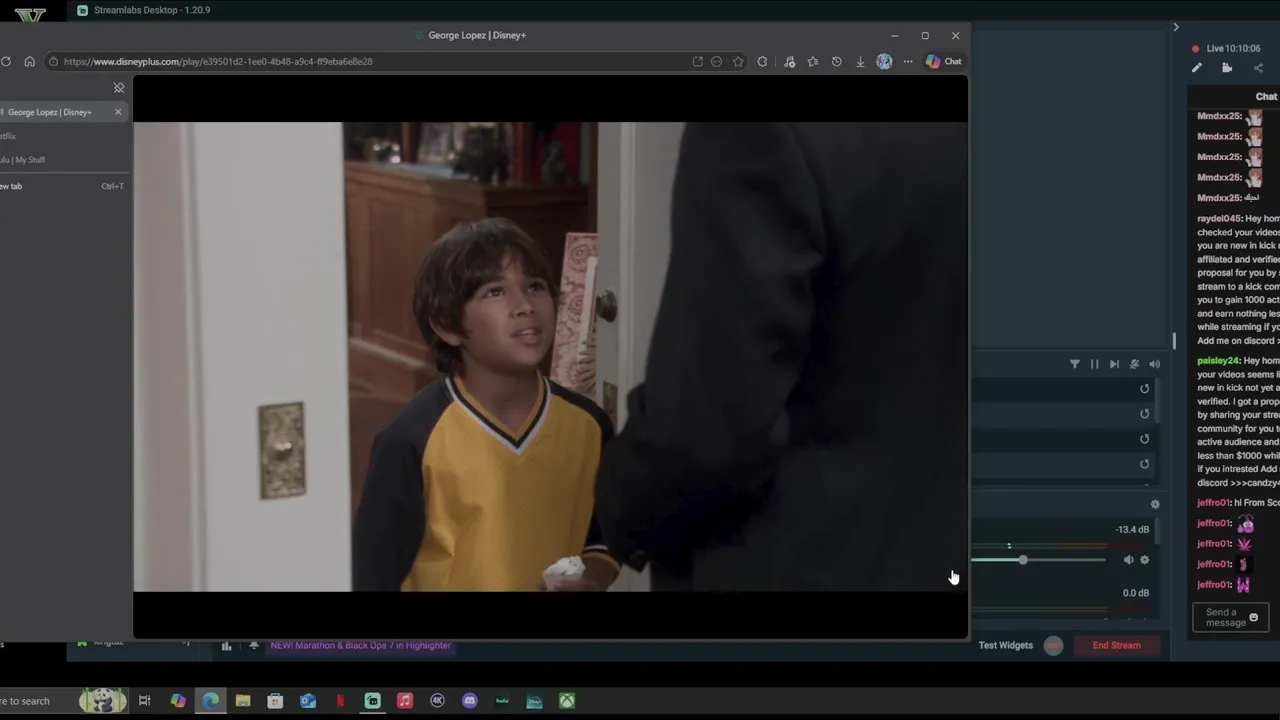Click the REC record button

[1053, 645]
